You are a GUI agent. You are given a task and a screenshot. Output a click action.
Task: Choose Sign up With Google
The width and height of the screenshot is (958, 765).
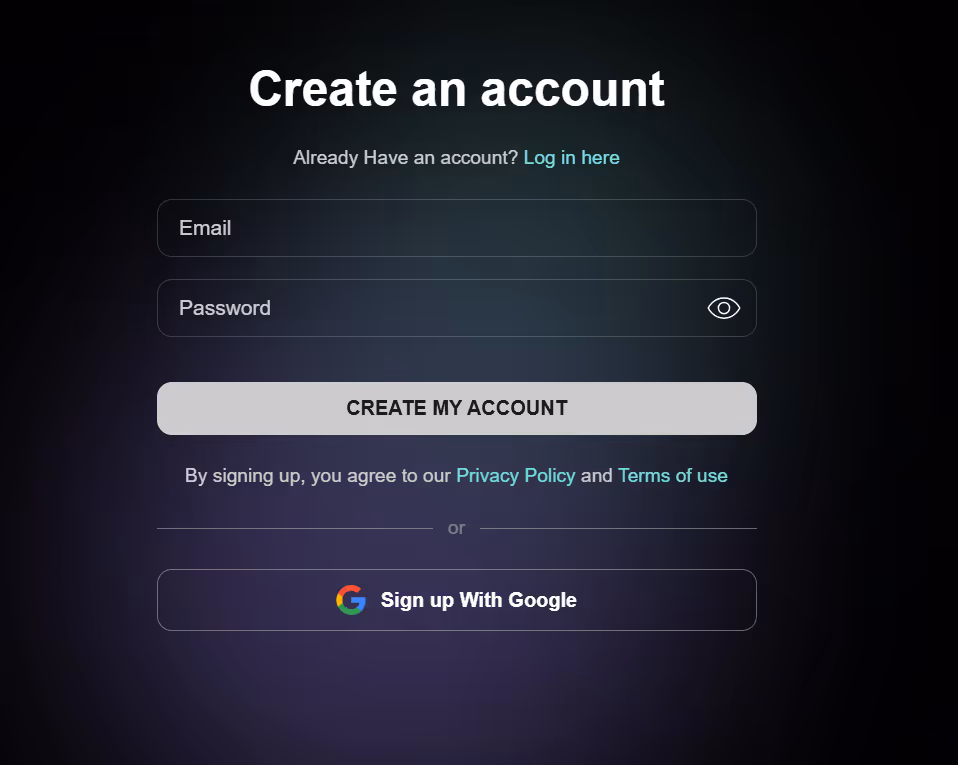click(x=456, y=600)
